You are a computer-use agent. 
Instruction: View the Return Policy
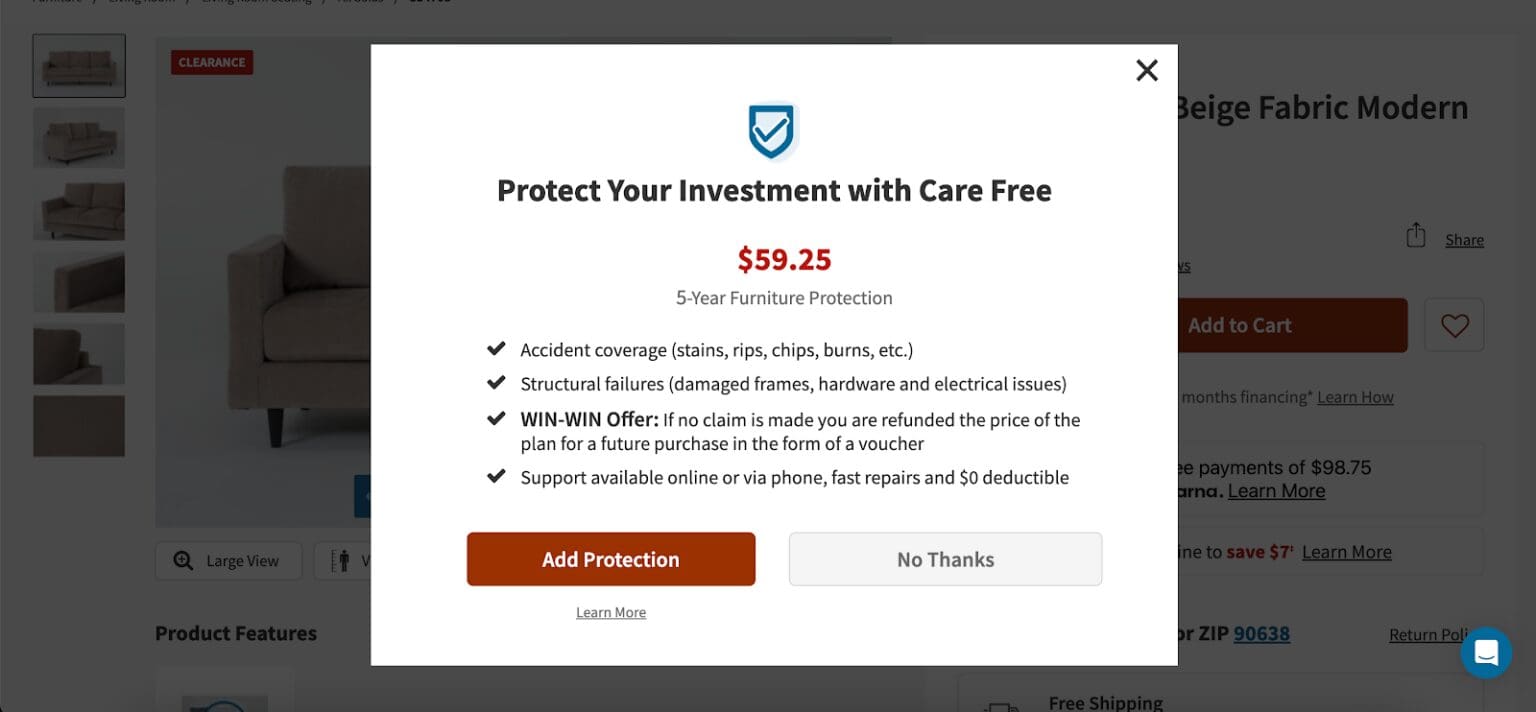(x=1428, y=633)
